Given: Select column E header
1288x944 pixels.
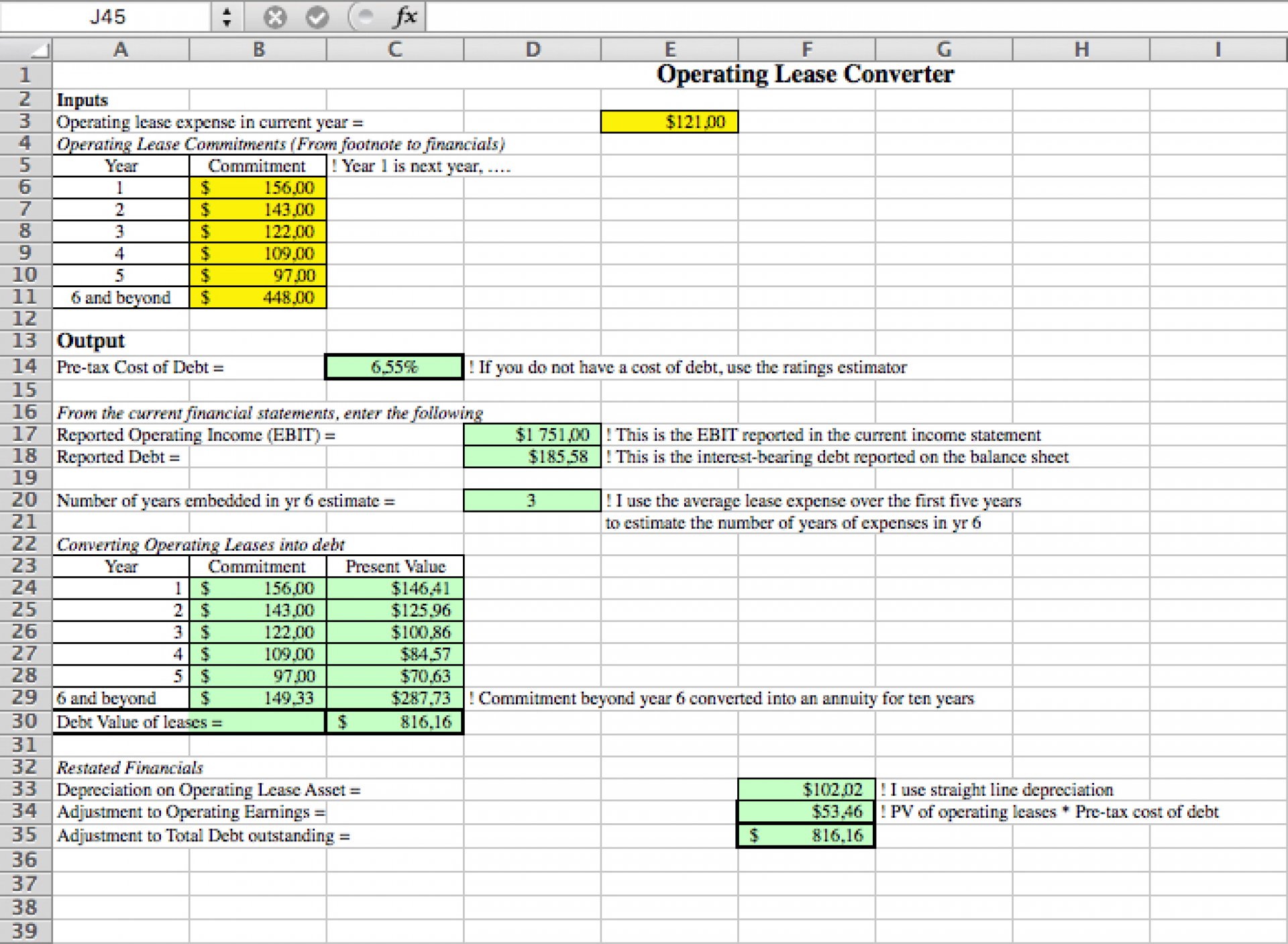Looking at the screenshot, I should [669, 50].
